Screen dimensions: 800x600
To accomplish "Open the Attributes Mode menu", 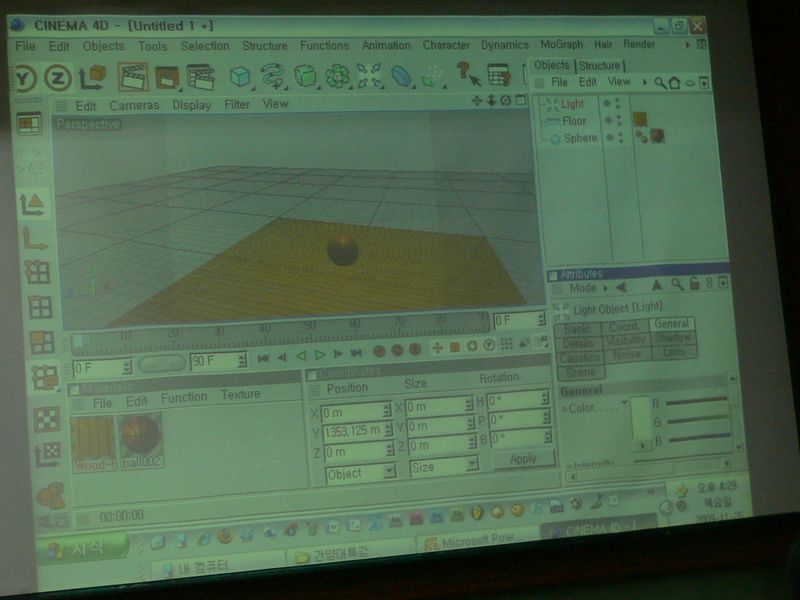I will pyautogui.click(x=583, y=288).
